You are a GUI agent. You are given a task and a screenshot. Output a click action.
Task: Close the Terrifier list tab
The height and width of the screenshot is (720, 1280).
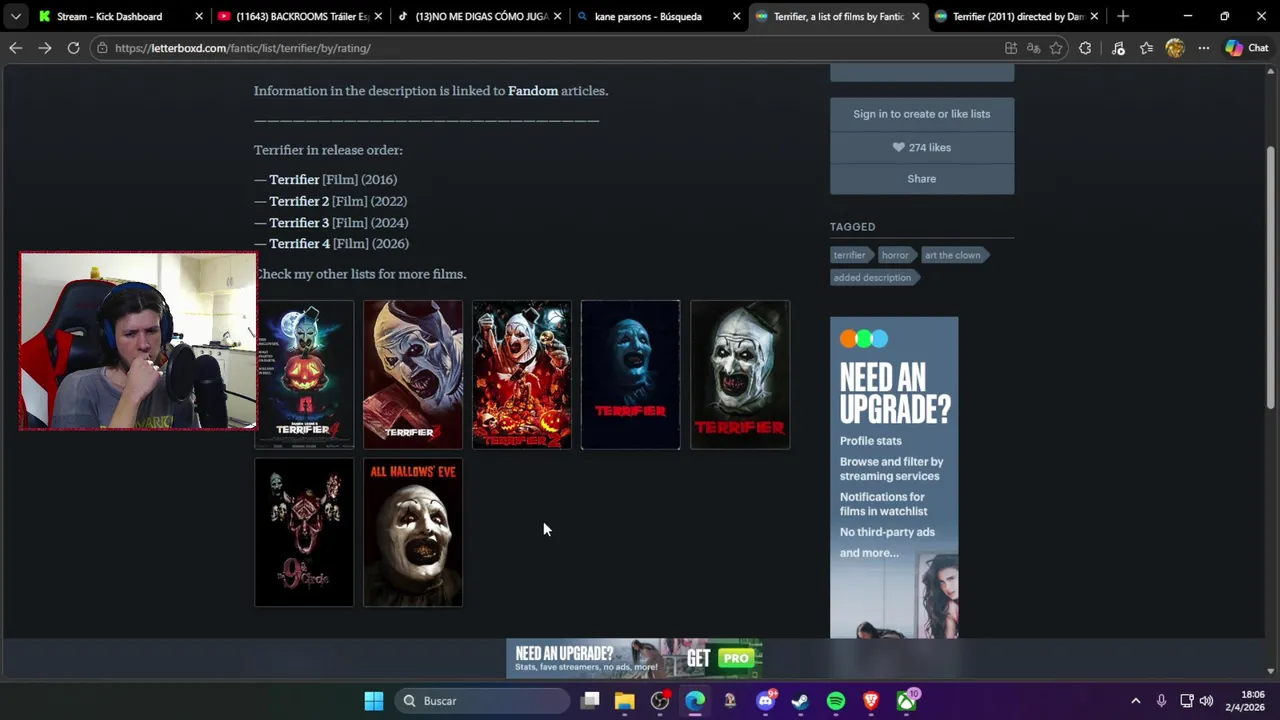point(916,16)
